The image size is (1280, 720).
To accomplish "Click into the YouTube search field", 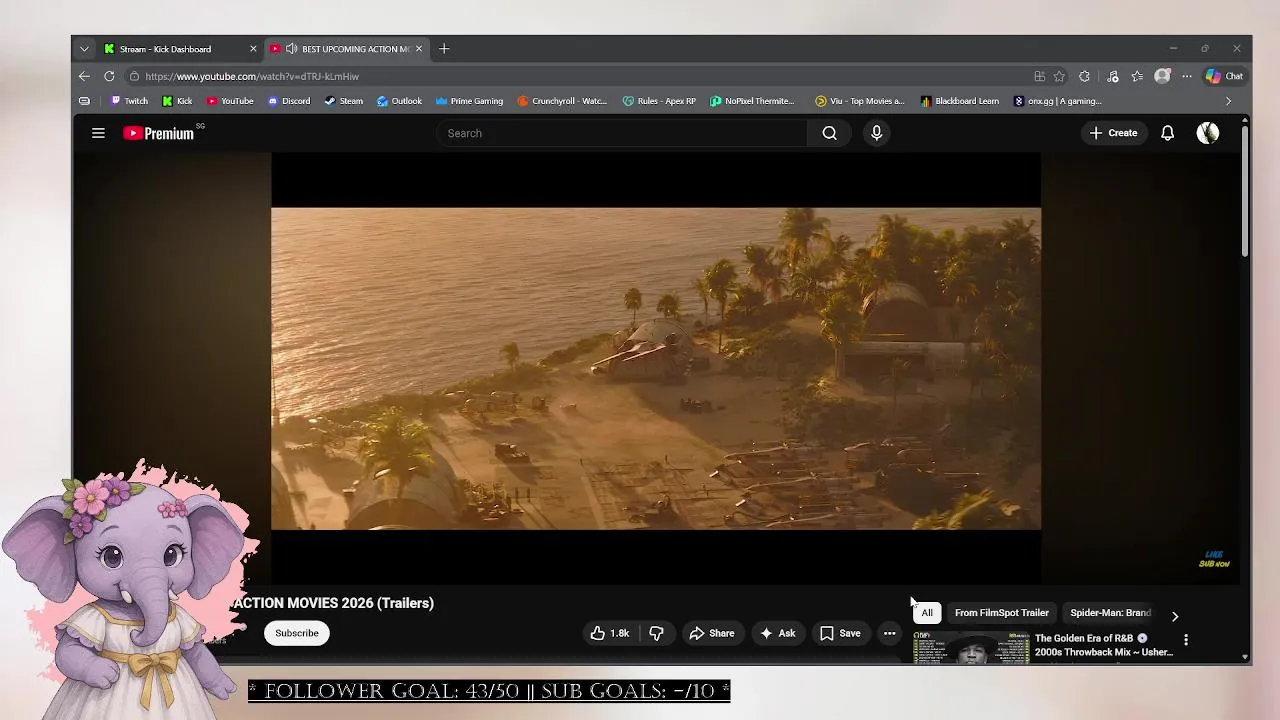I will click(x=621, y=133).
